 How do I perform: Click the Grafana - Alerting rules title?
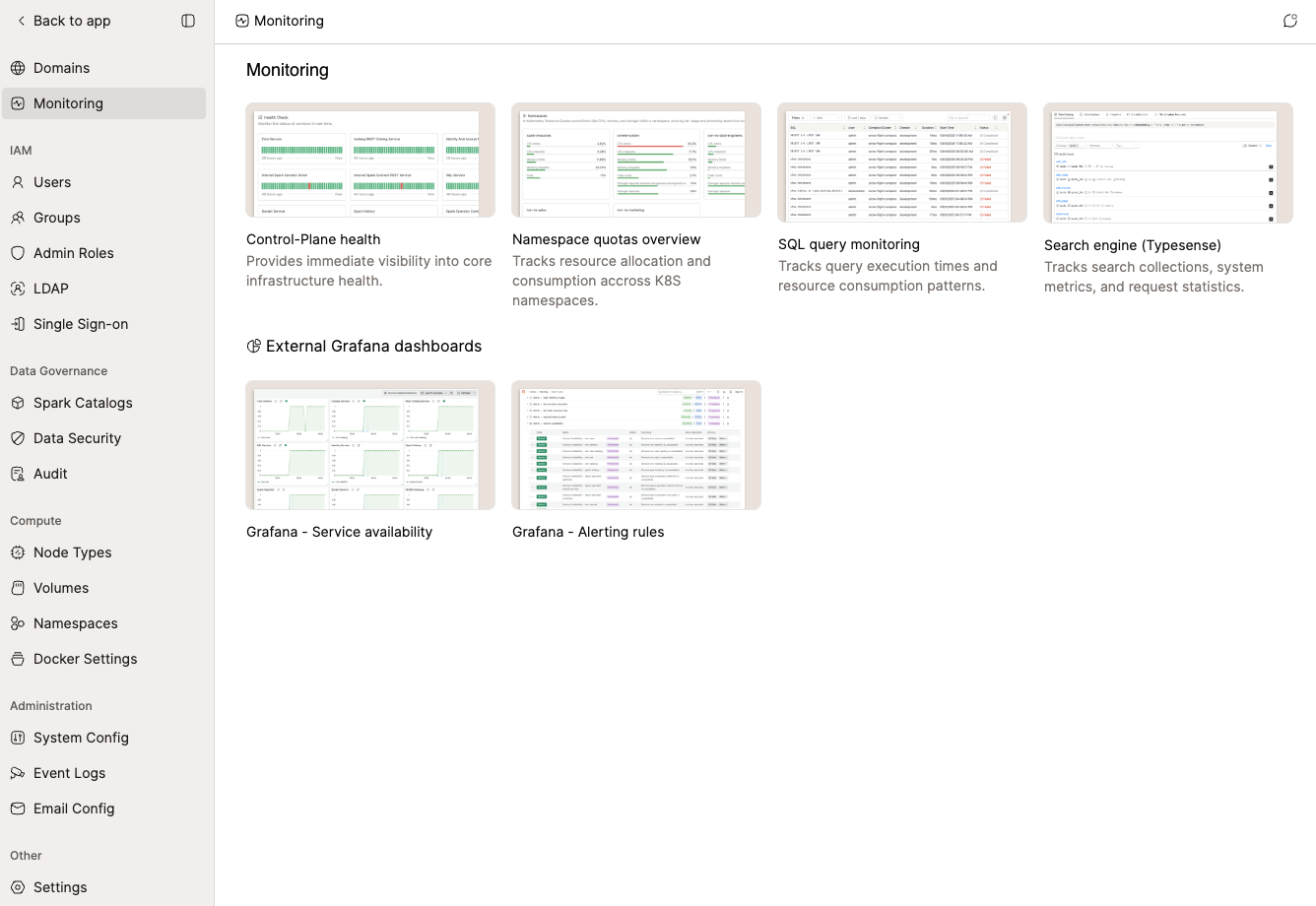[x=588, y=532]
